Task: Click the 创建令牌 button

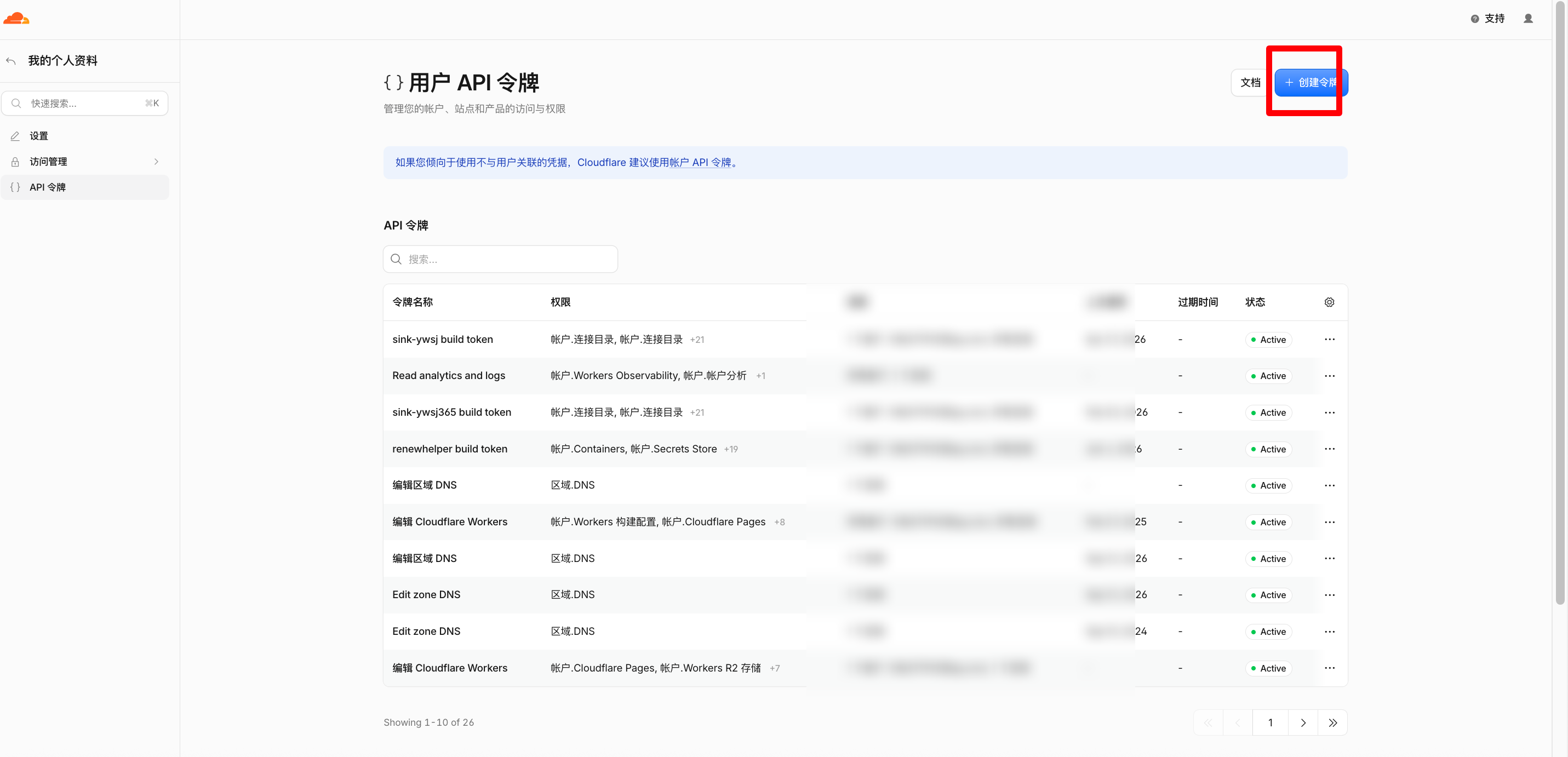Action: pos(1311,83)
